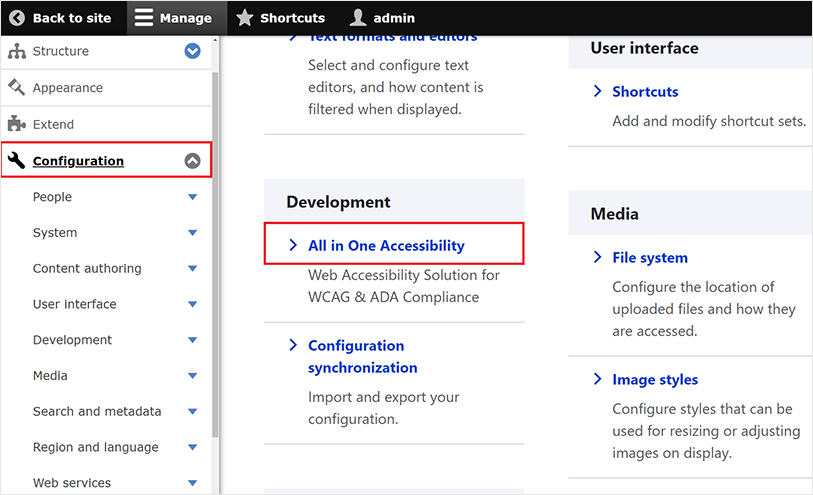Click the Manage hamburger icon
Image resolution: width=813 pixels, height=495 pixels.
(144, 18)
